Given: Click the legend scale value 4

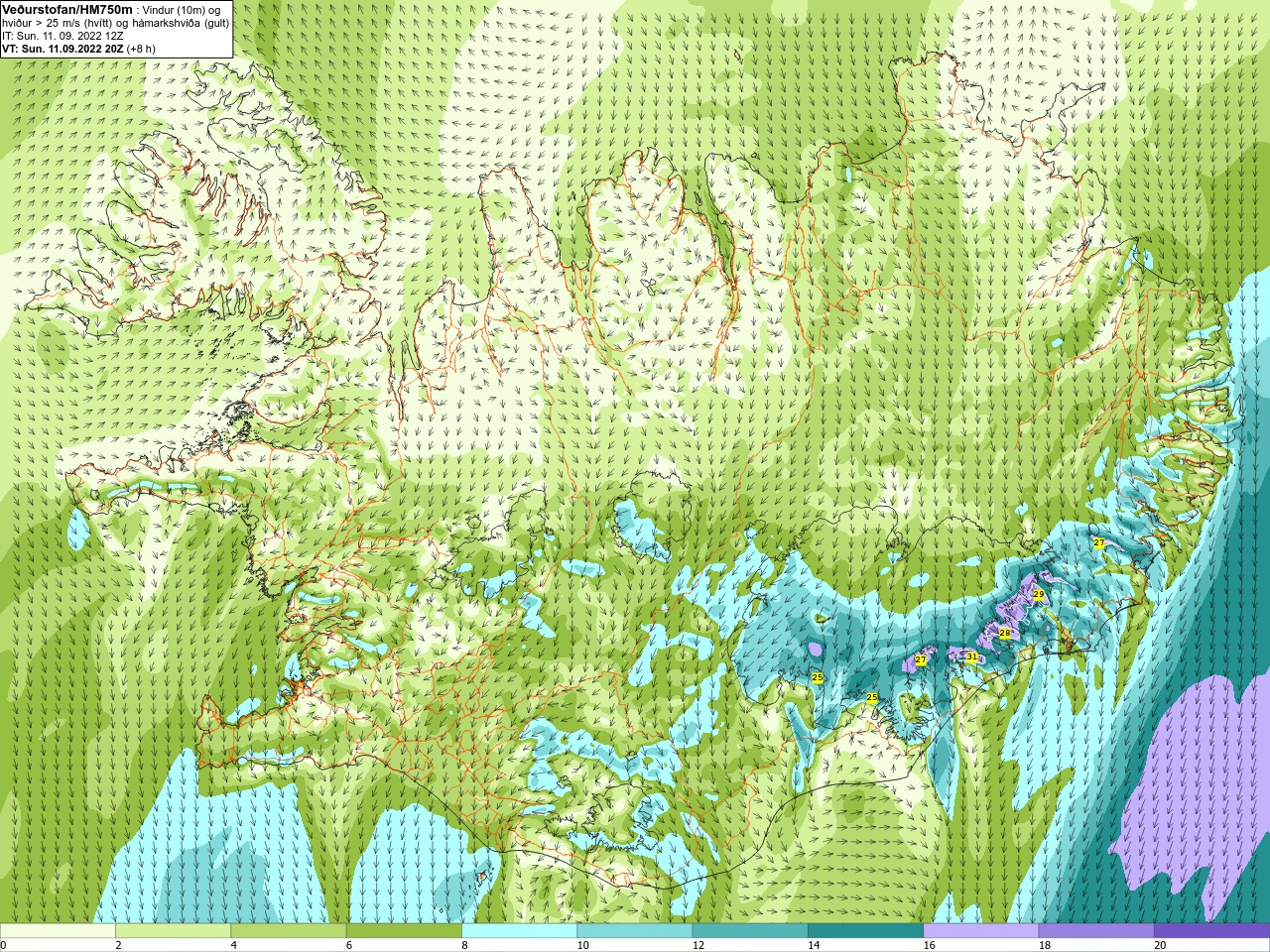Looking at the screenshot, I should 233,945.
